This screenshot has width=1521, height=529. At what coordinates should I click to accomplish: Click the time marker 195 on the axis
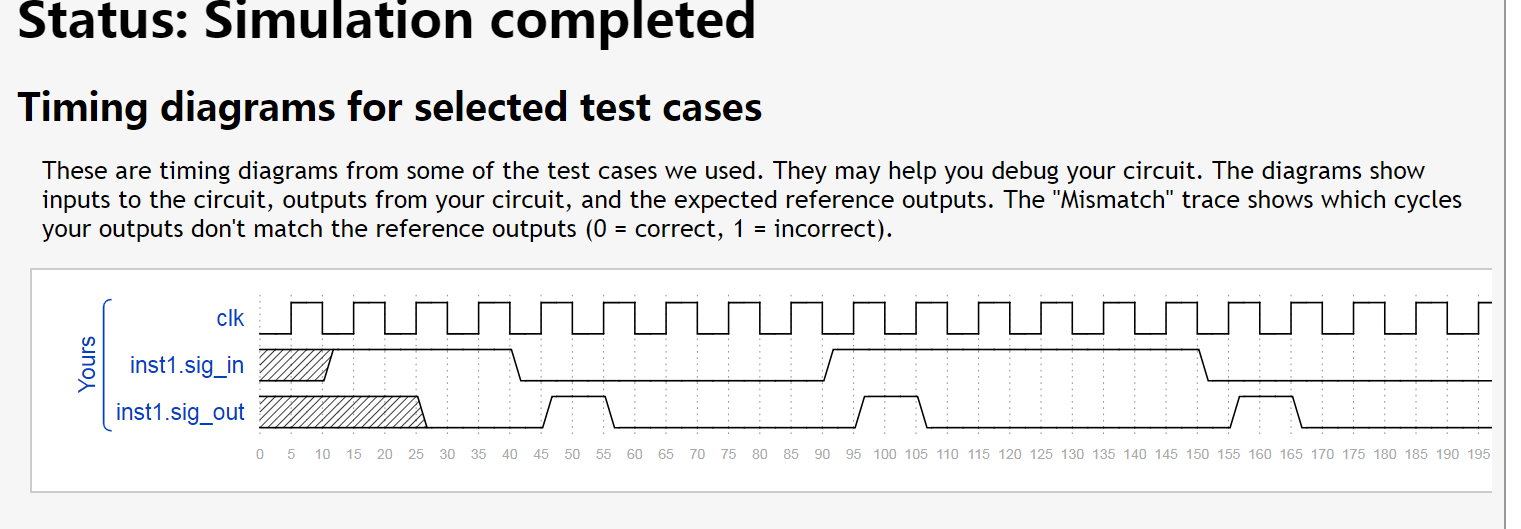(x=1479, y=454)
